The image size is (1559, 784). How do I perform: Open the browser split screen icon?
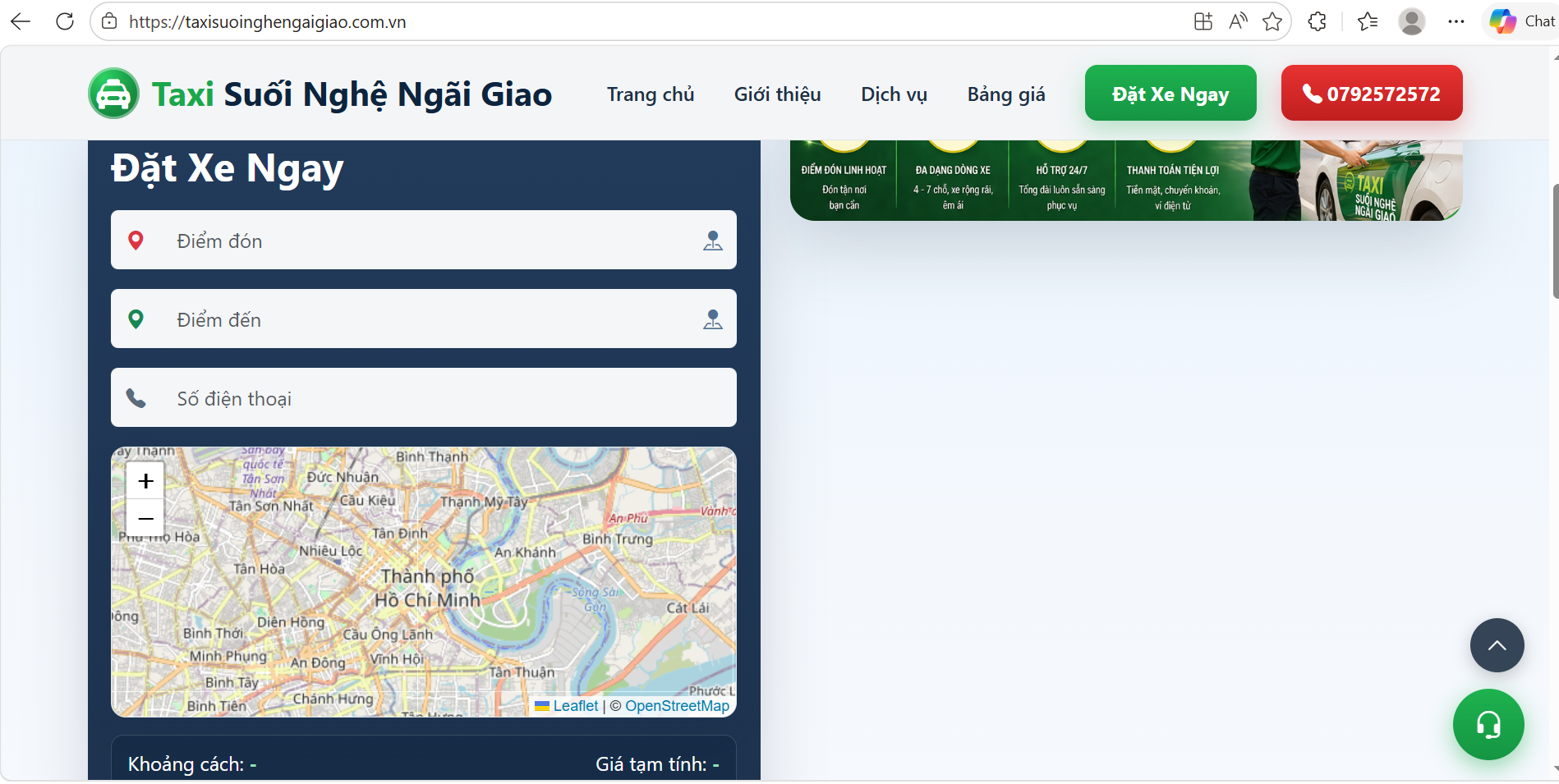(1203, 21)
